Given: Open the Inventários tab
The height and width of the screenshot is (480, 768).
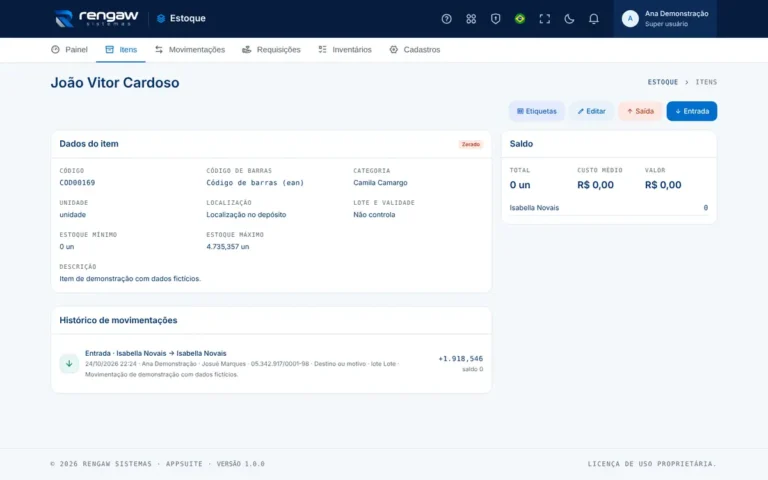Looking at the screenshot, I should (345, 49).
